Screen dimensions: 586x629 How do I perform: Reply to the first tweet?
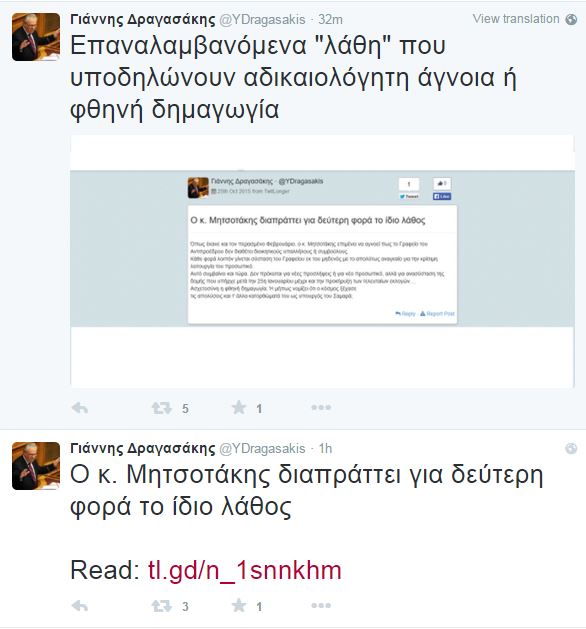(x=80, y=408)
